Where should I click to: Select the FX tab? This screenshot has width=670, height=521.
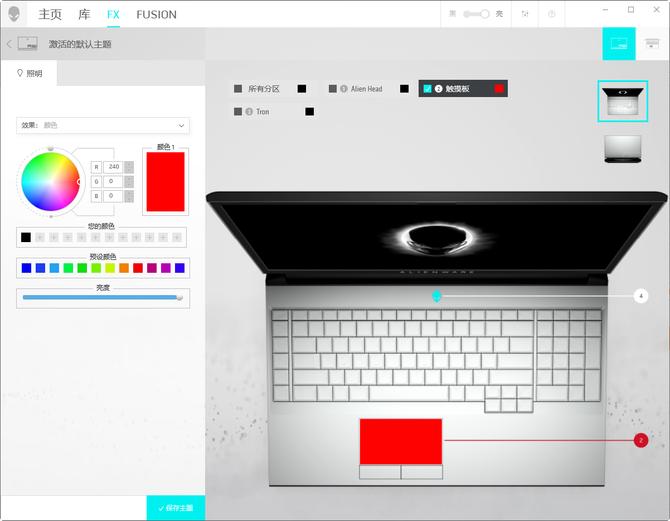113,15
